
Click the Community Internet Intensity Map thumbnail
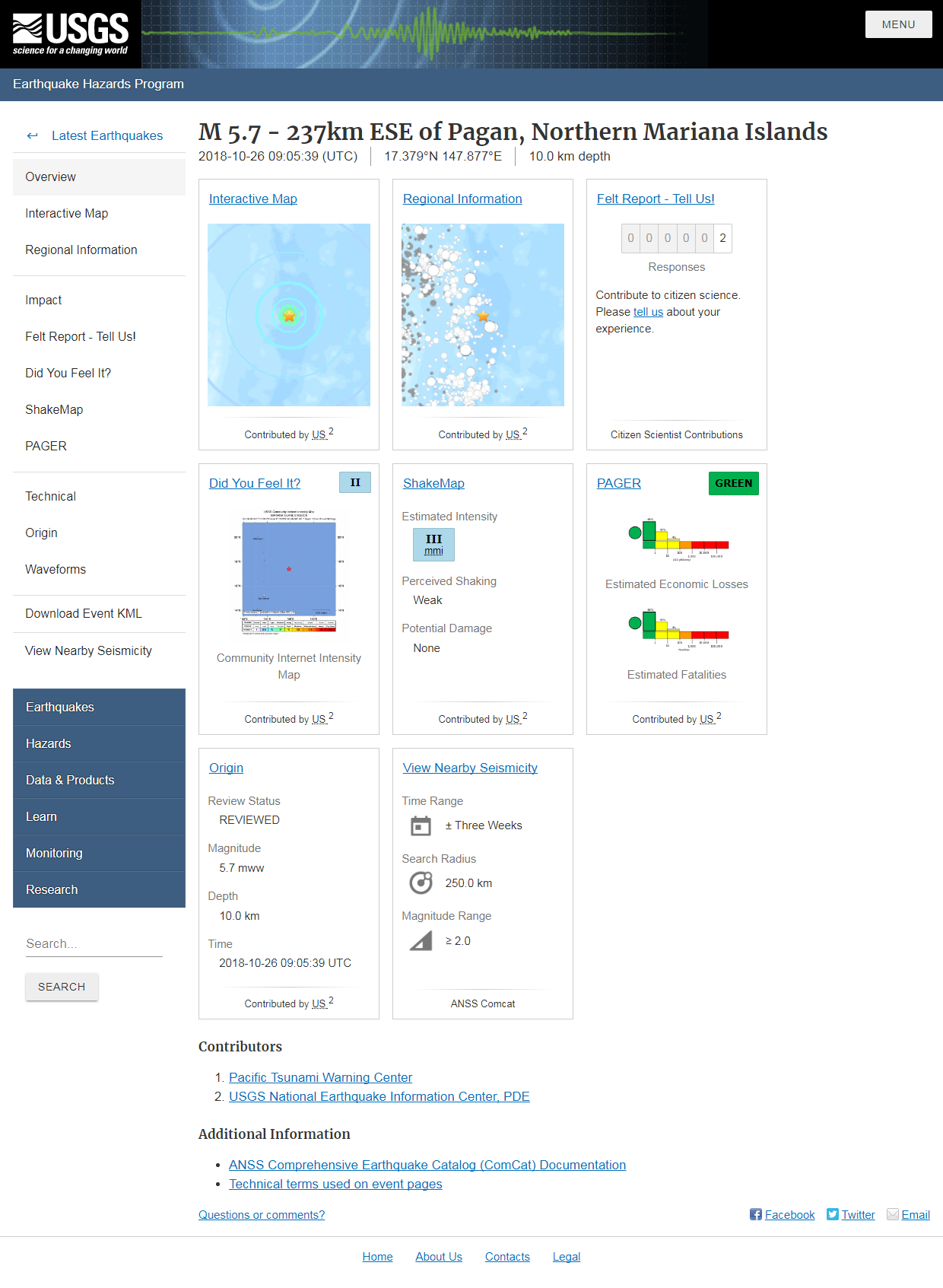[x=289, y=572]
